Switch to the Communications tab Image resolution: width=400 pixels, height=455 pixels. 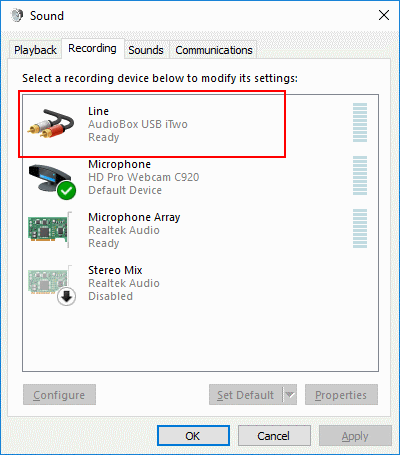tap(214, 50)
